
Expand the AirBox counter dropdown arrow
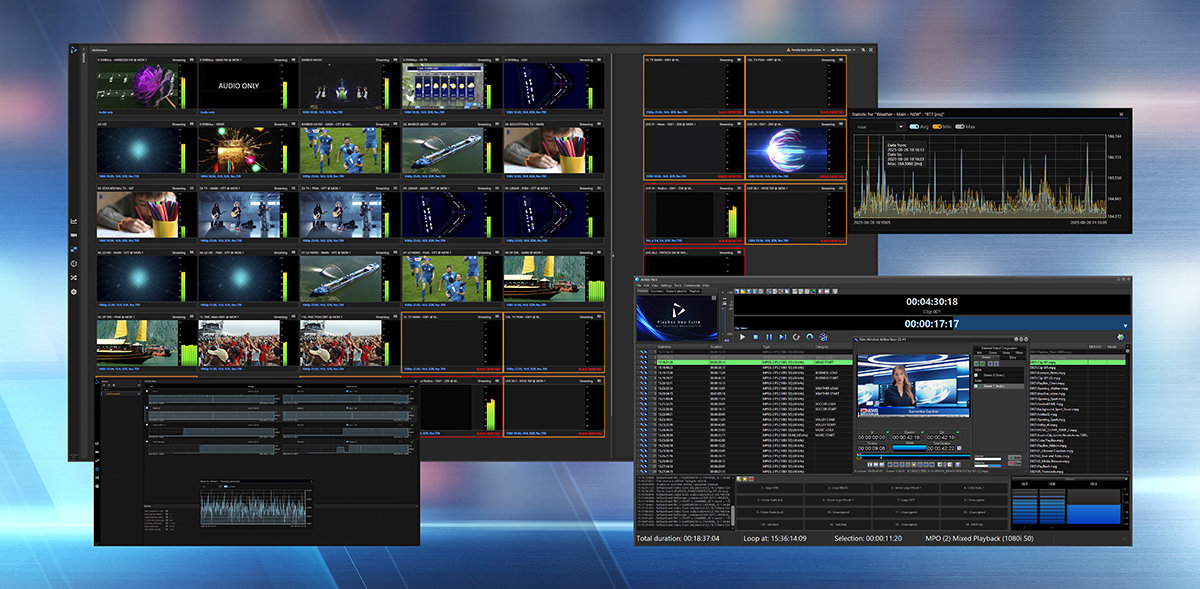(1125, 325)
